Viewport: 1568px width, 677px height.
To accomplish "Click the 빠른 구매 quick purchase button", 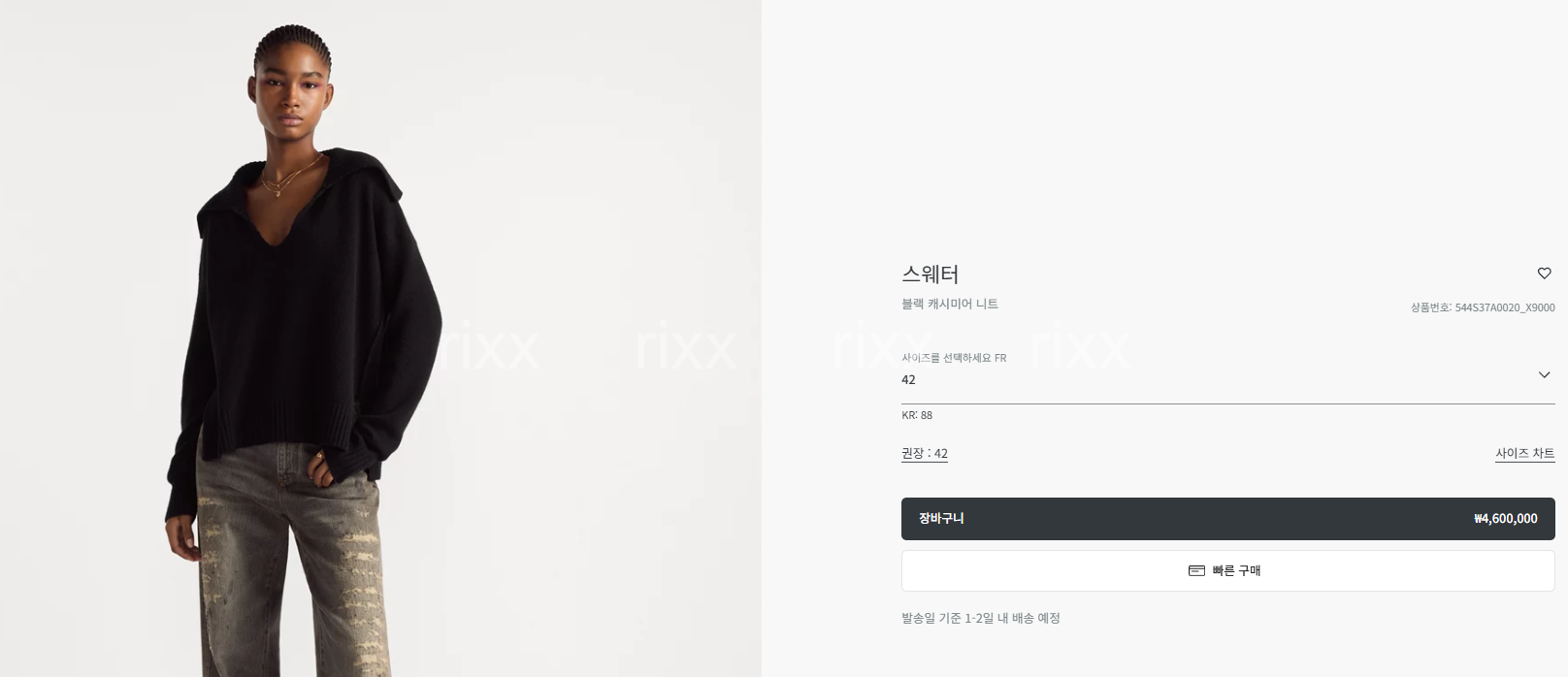I will tap(1227, 571).
